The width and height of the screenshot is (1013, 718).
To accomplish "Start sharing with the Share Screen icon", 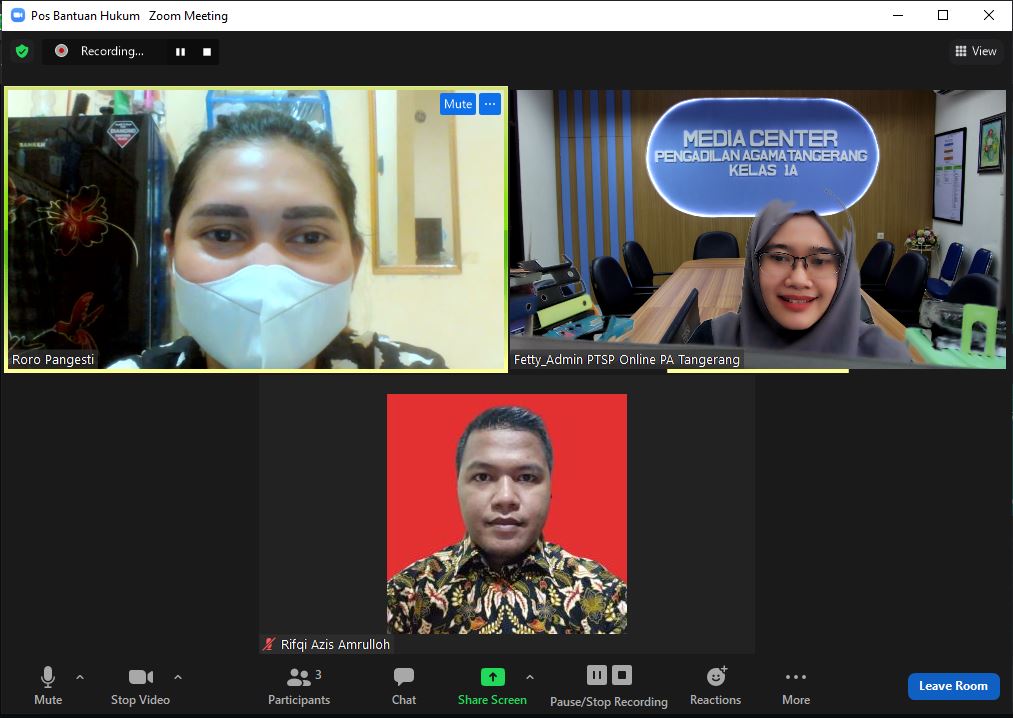I will tap(492, 678).
